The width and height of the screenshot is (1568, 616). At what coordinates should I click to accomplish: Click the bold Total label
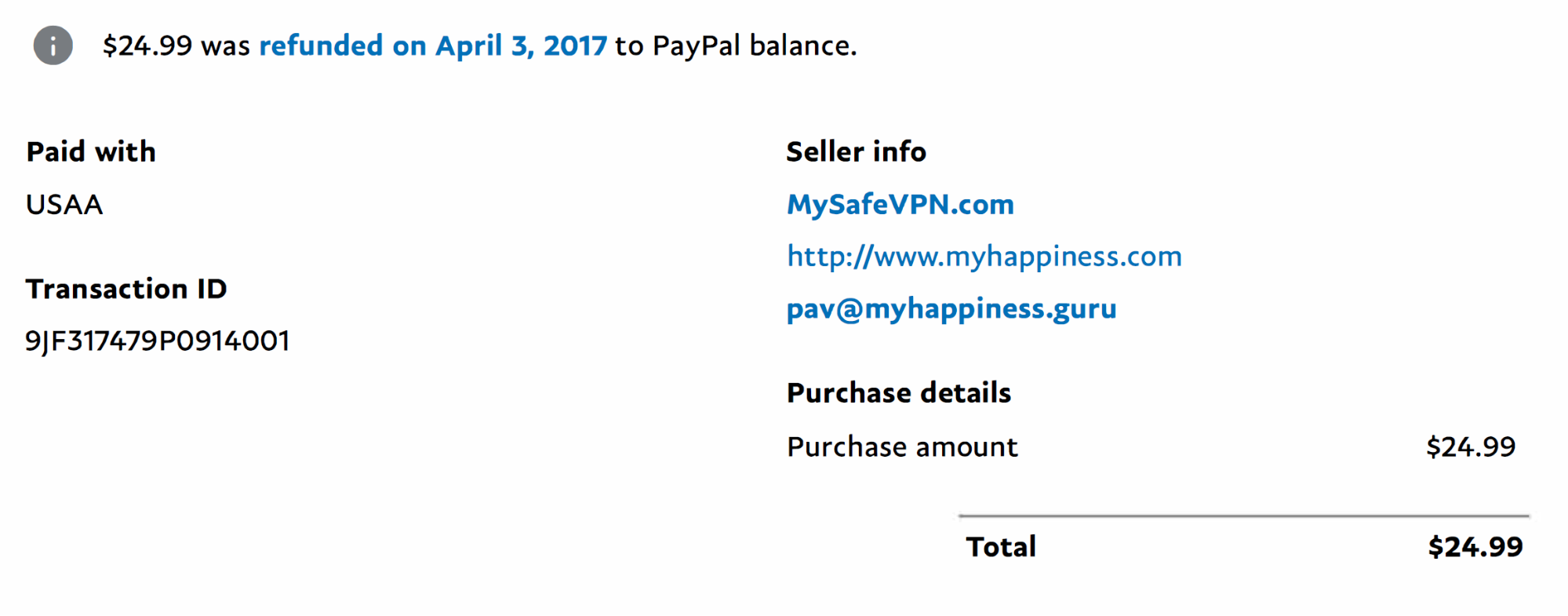[1001, 546]
